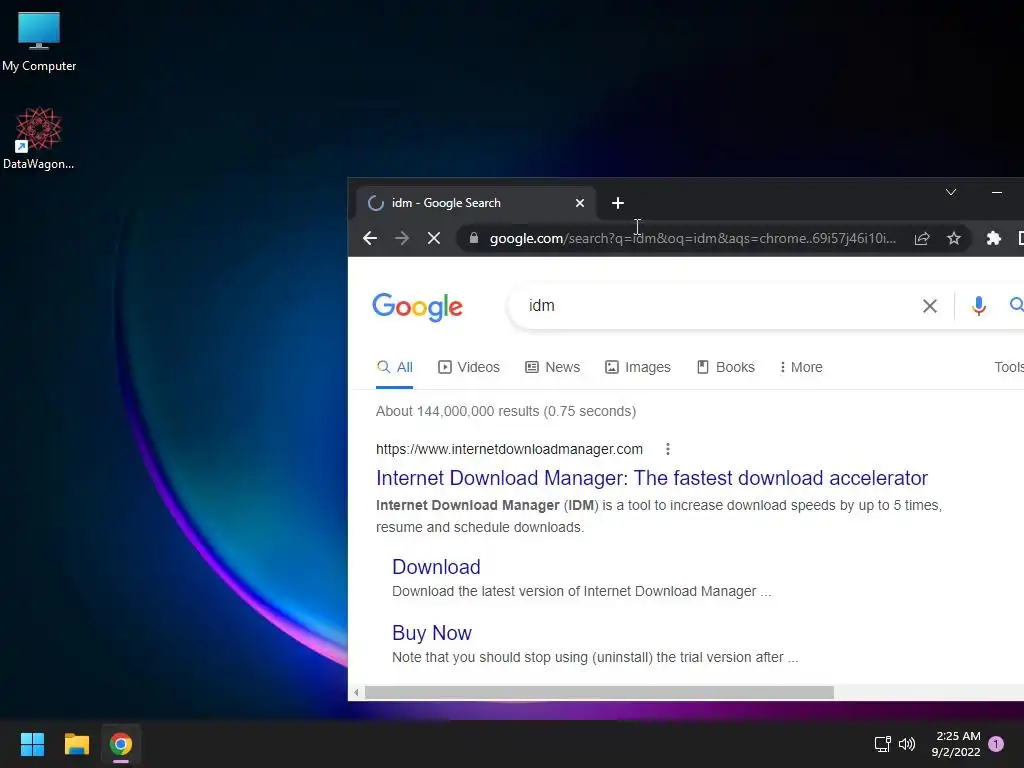Open the DataWagon desktop shortcut
The image size is (1024, 768).
39,138
